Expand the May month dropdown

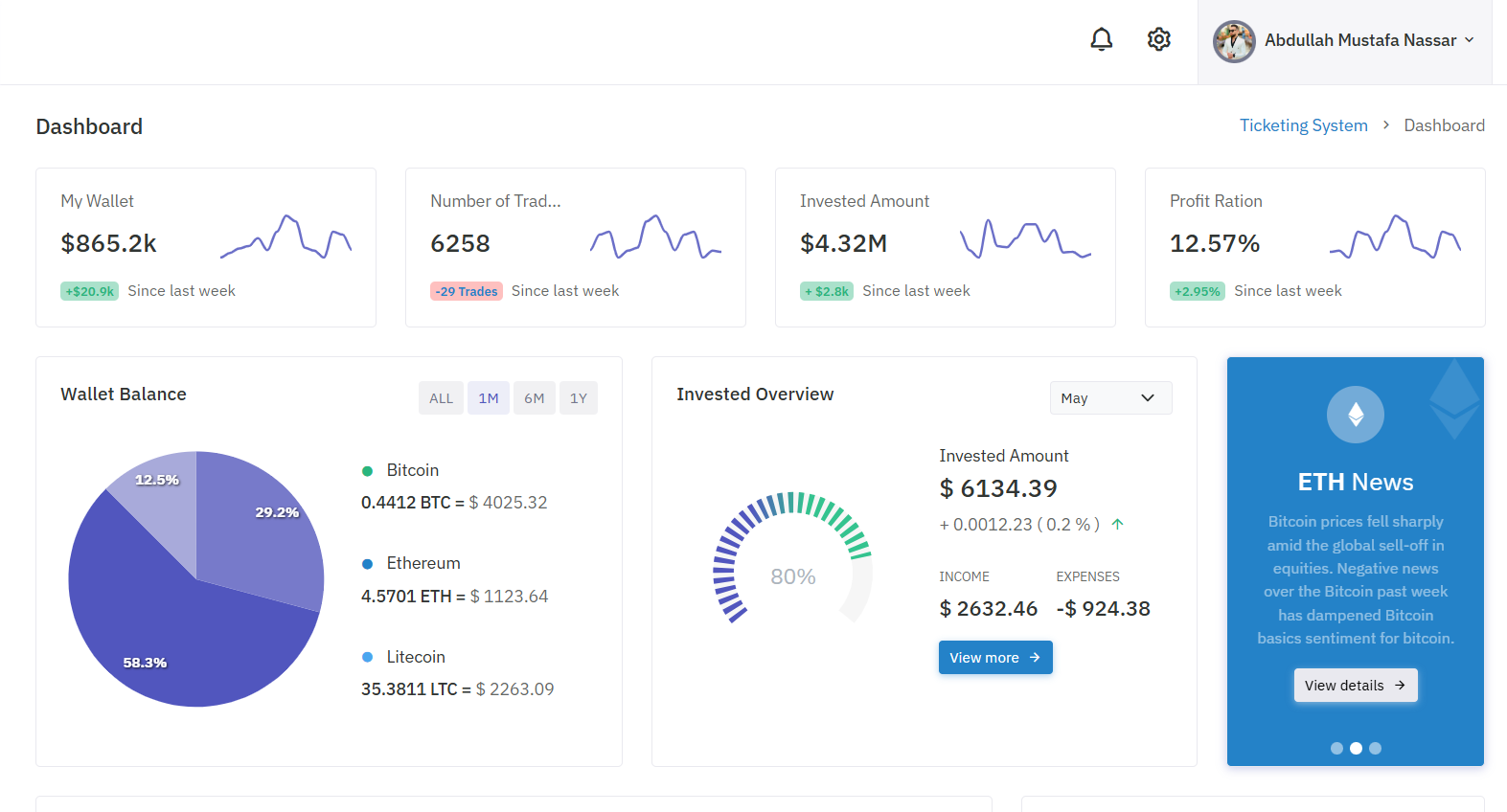click(x=1111, y=398)
